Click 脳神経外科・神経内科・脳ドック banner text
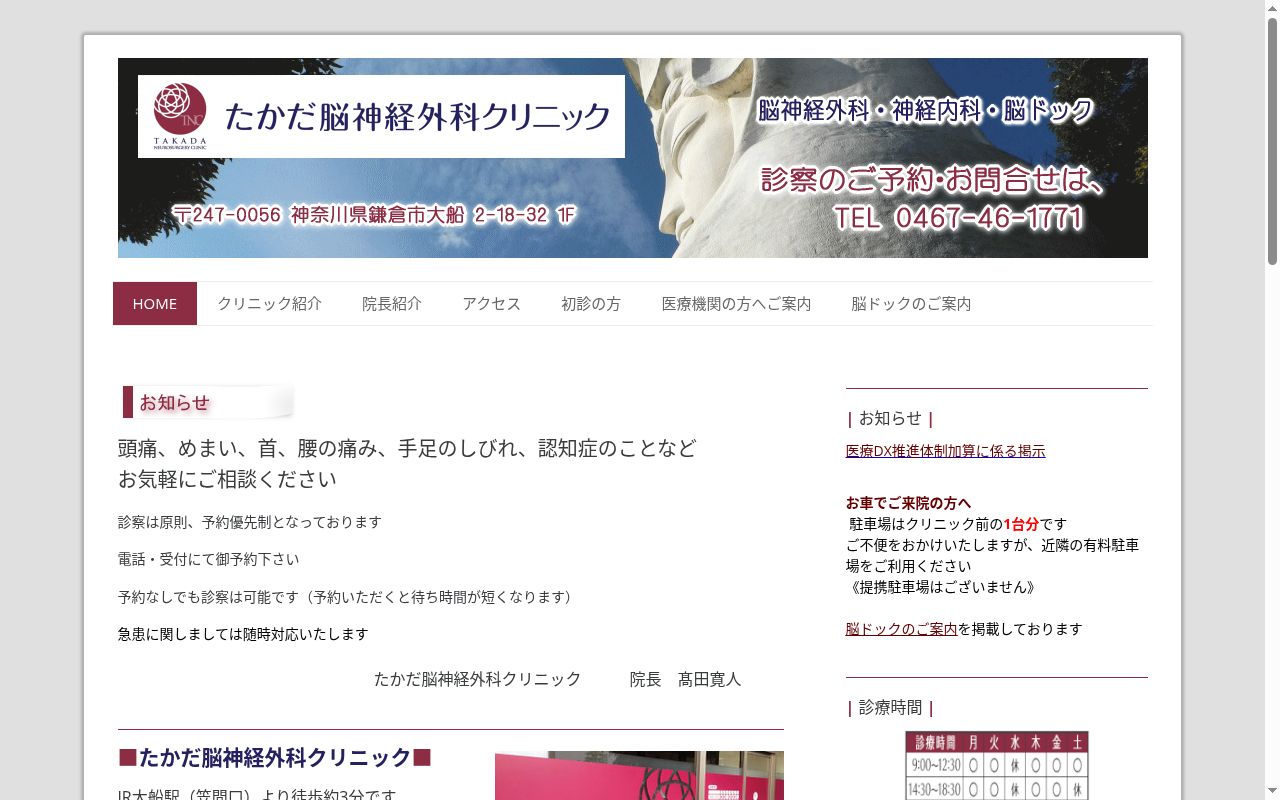1280x800 pixels. [925, 110]
